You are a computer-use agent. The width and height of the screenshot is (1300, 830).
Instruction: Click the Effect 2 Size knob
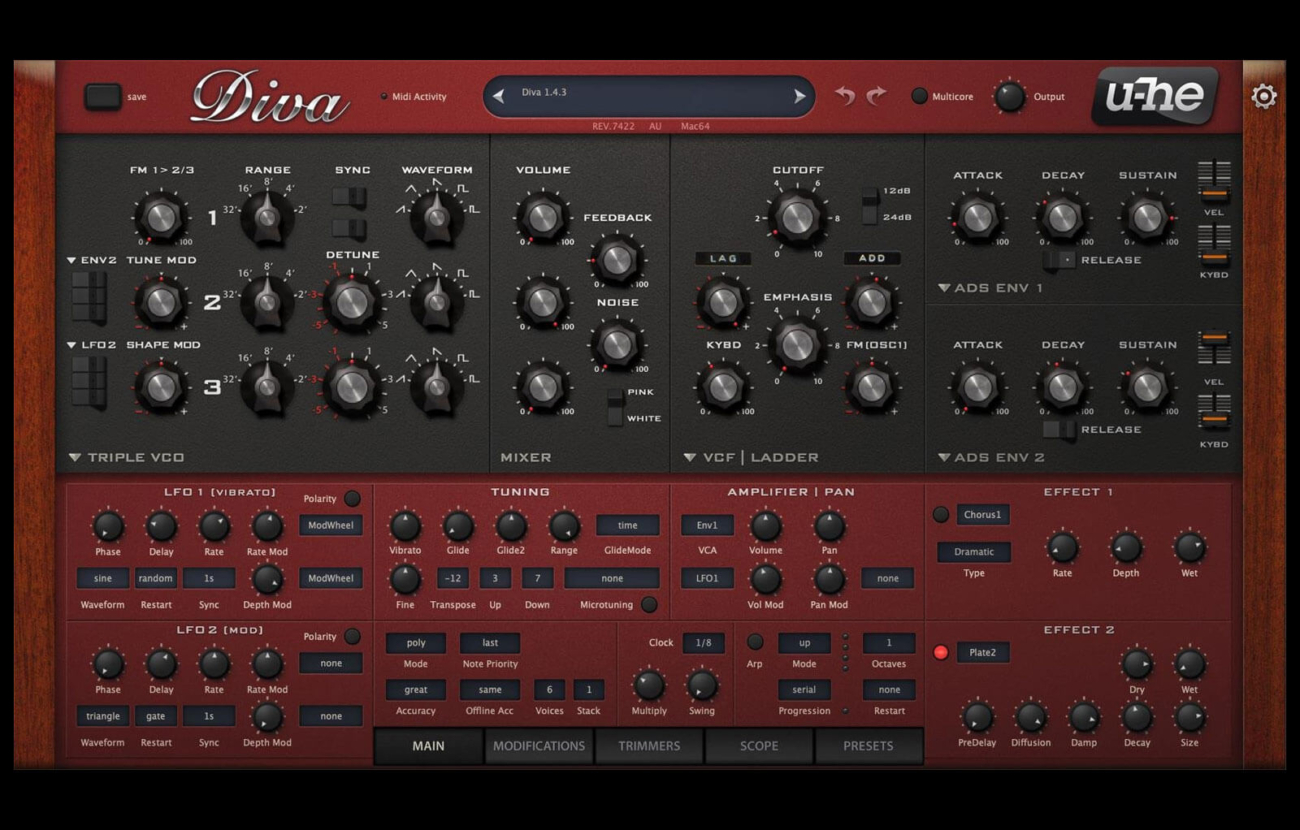tap(1189, 717)
